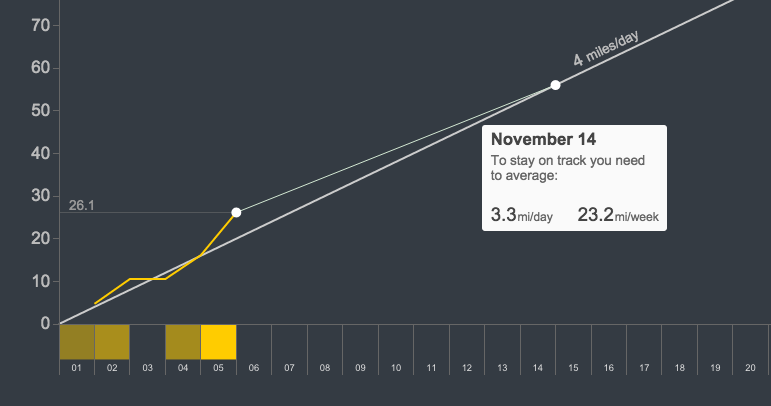Click the 26.1 value label
The height and width of the screenshot is (406, 771).
(82, 205)
